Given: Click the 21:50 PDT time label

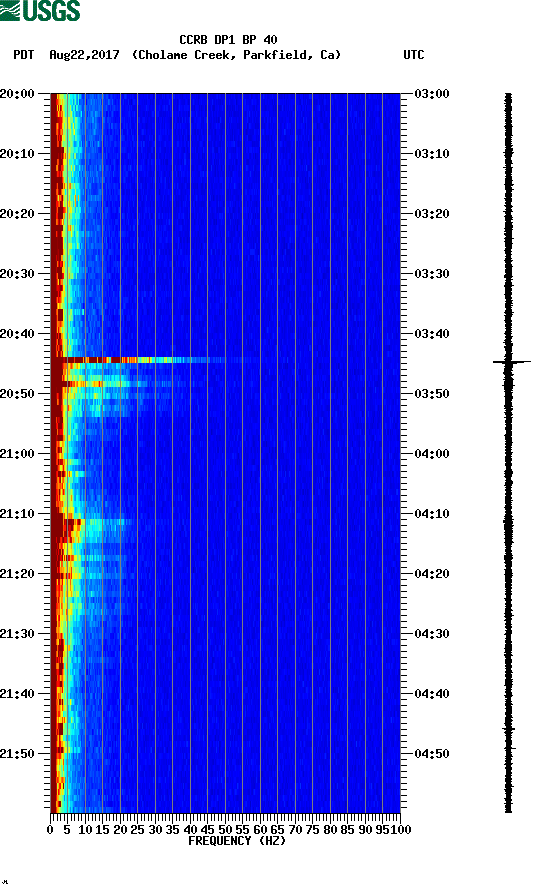Looking at the screenshot, I should (17, 753).
